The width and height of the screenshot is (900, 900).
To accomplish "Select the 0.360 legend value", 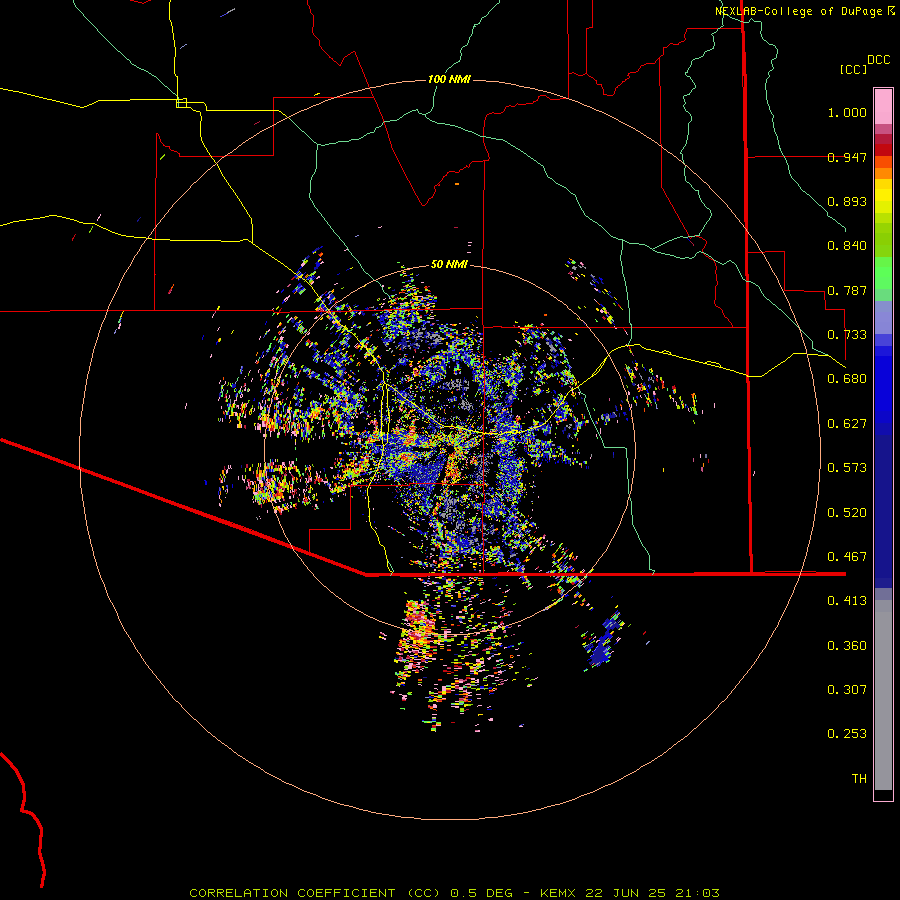I will (x=847, y=646).
